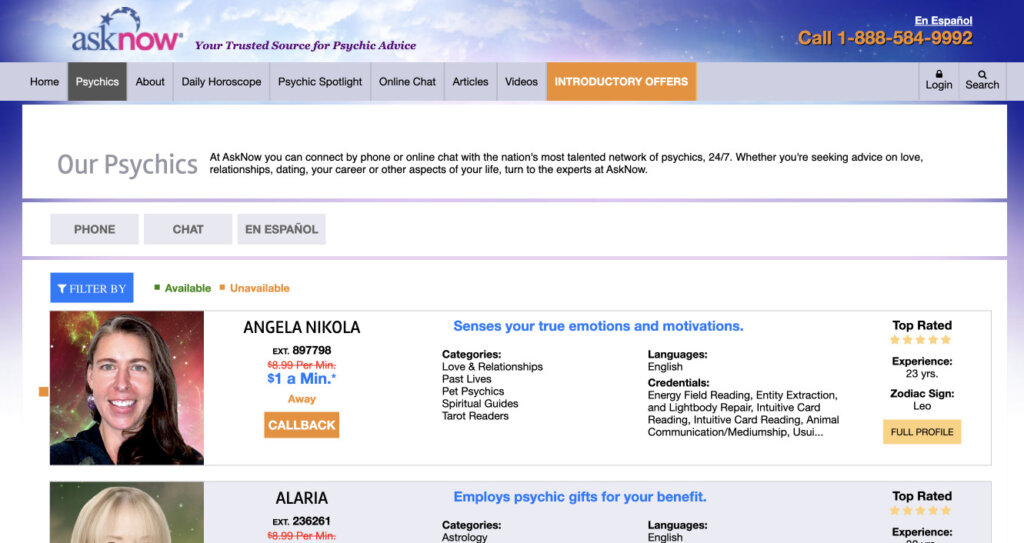
Task: Go to the Home menu item
Action: [44, 82]
